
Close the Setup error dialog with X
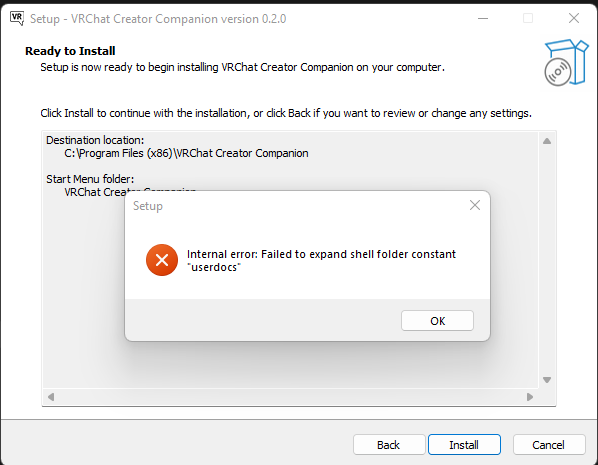click(474, 205)
